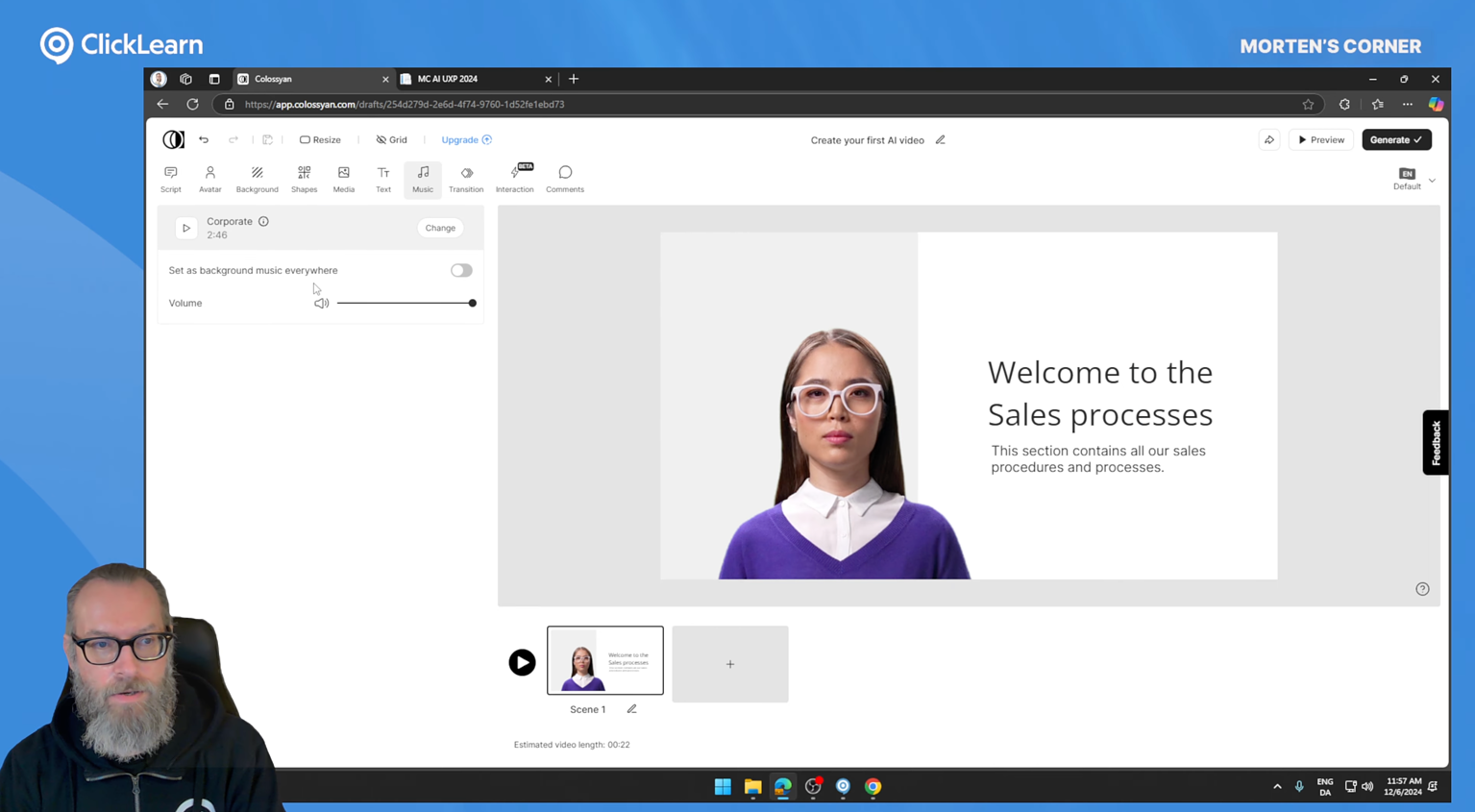The width and height of the screenshot is (1475, 812).
Task: Open the Comments panel
Action: [564, 179]
